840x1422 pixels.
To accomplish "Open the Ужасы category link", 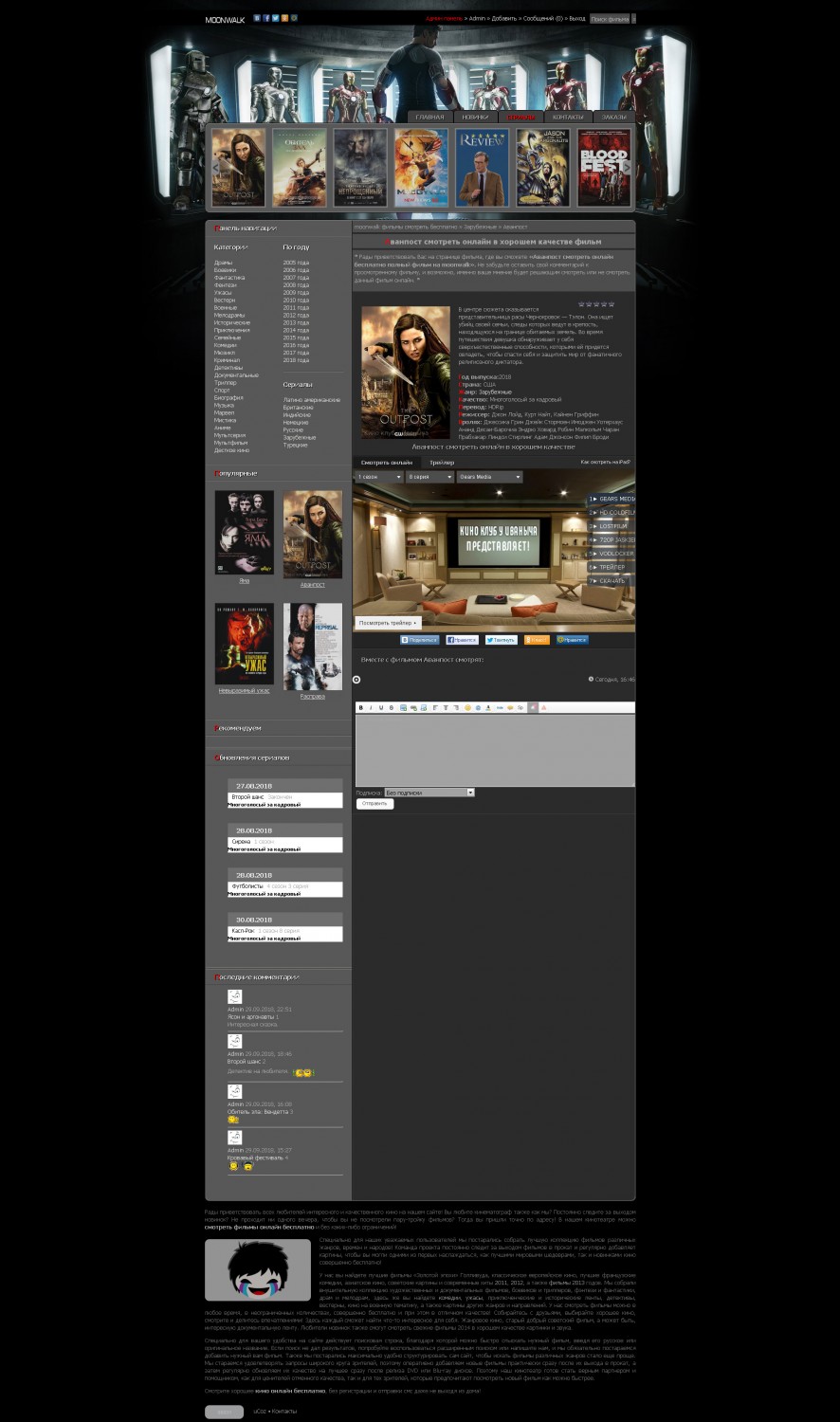I will (x=223, y=293).
